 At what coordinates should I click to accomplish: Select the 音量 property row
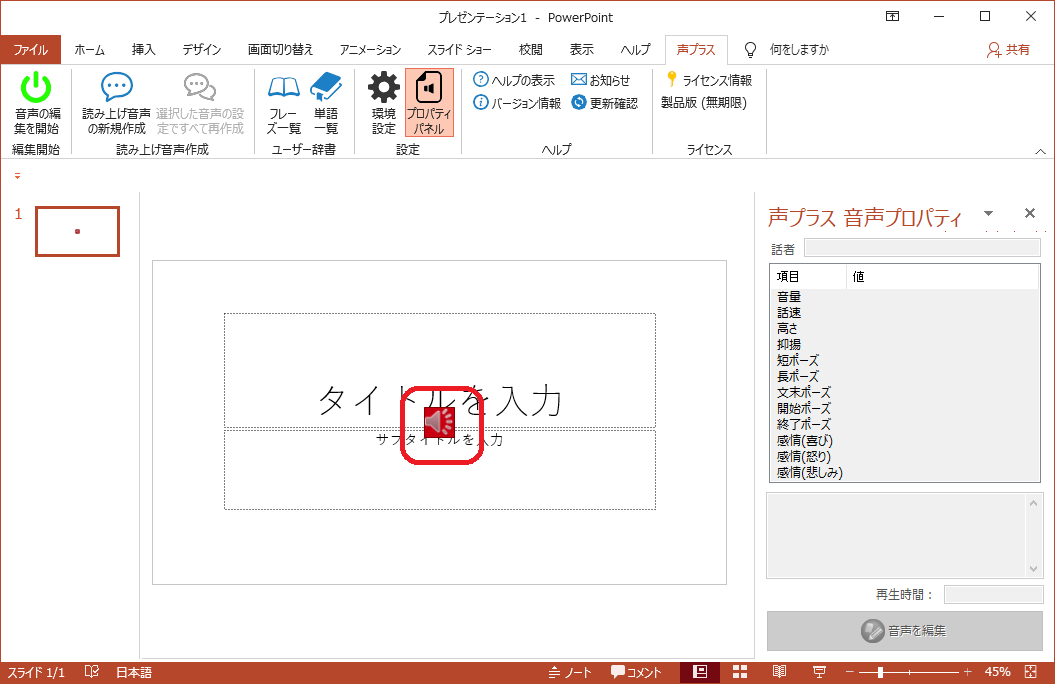[x=905, y=297]
